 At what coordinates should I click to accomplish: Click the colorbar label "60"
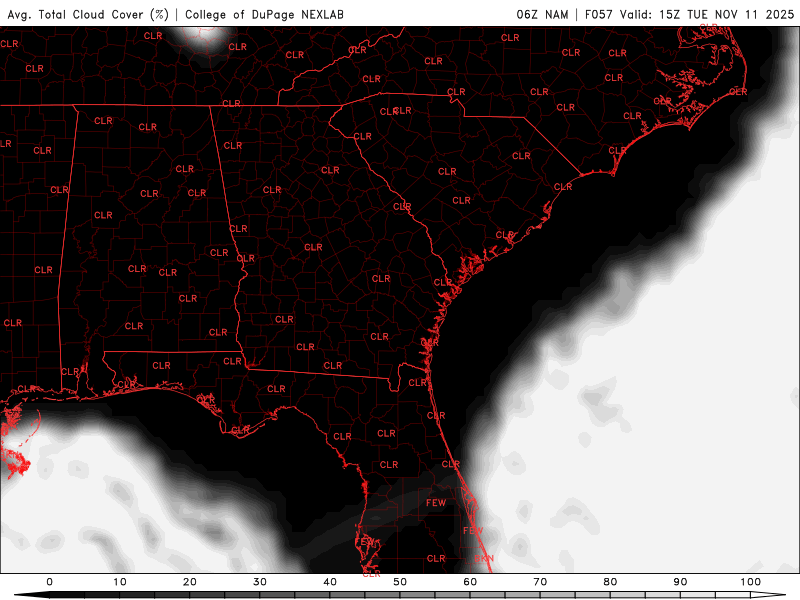(x=470, y=582)
